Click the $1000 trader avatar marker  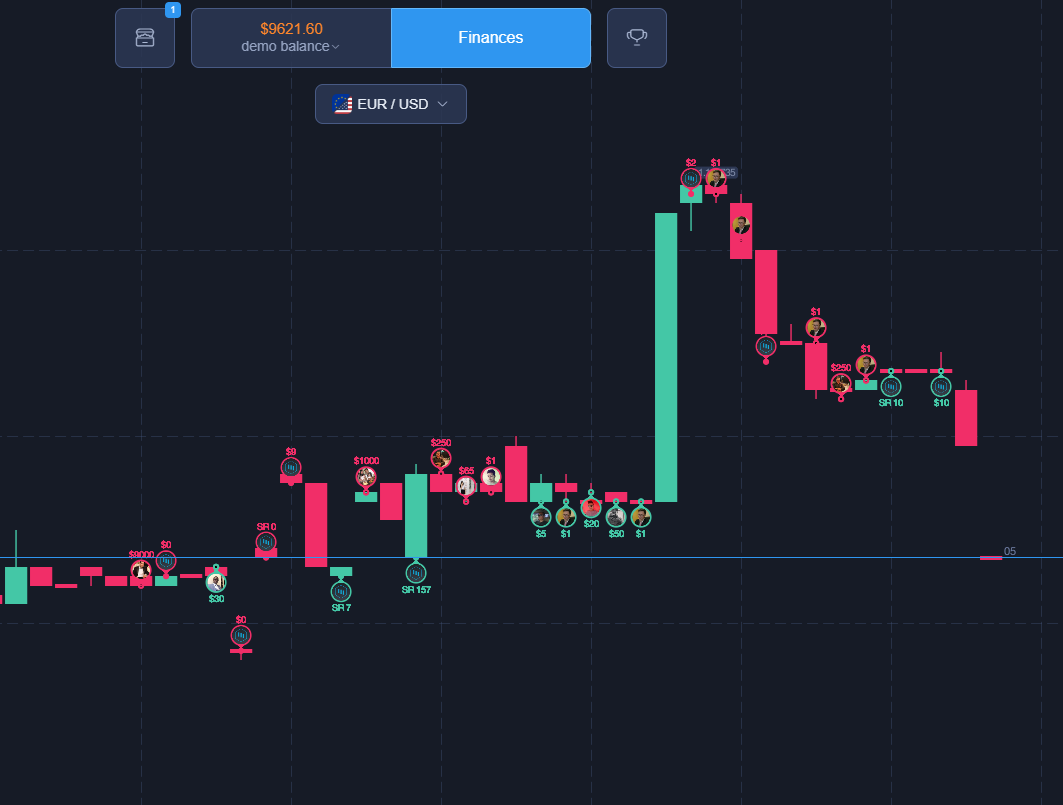[x=366, y=476]
